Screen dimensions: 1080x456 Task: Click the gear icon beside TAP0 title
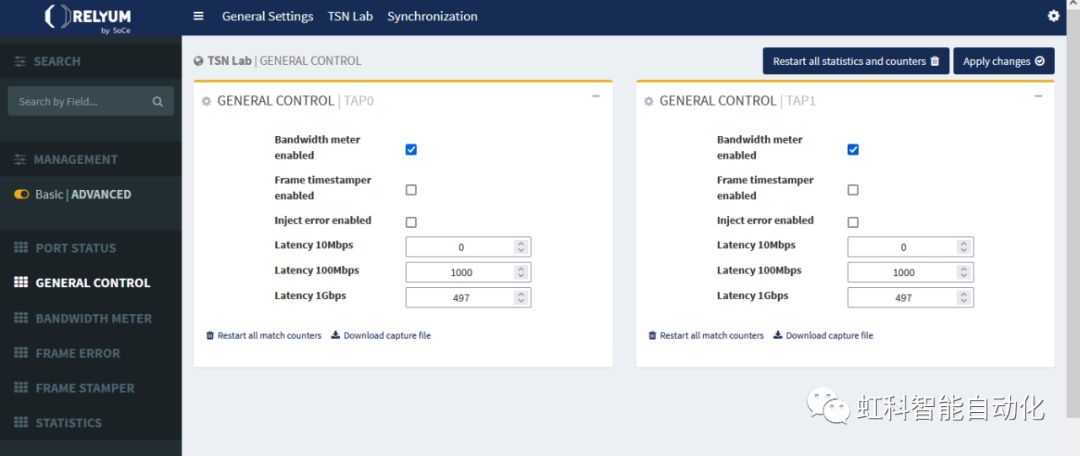pyautogui.click(x=206, y=102)
